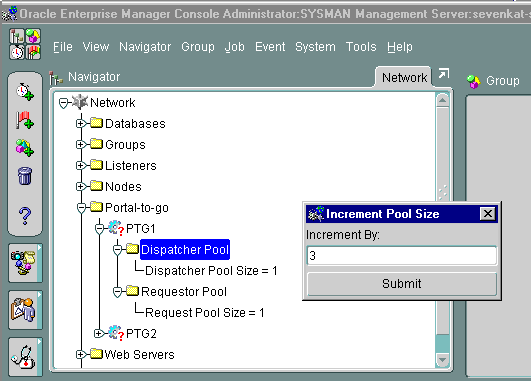Open the Group menu

[x=198, y=47]
